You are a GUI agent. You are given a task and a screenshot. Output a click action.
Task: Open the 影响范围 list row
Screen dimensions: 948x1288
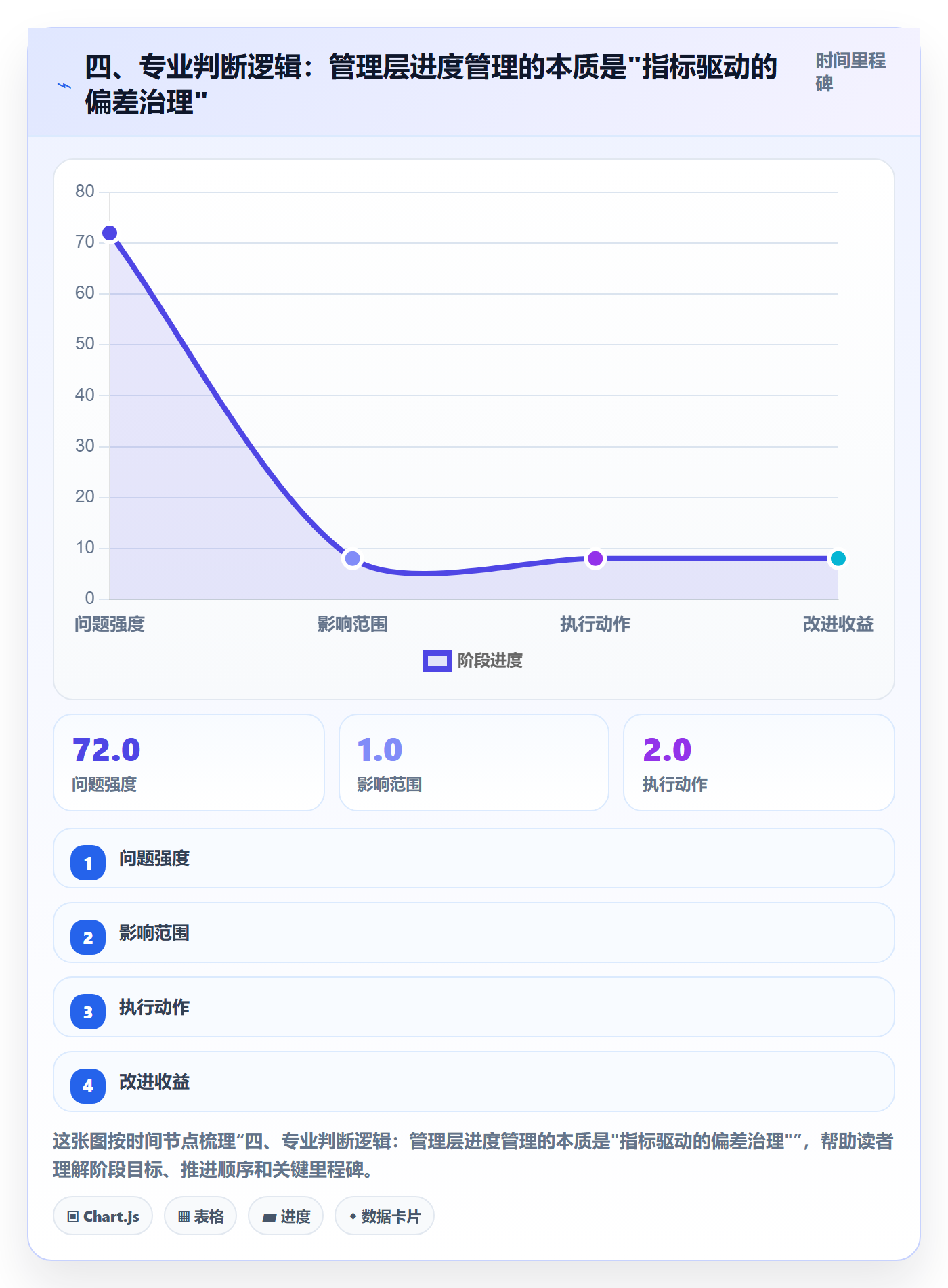474,932
